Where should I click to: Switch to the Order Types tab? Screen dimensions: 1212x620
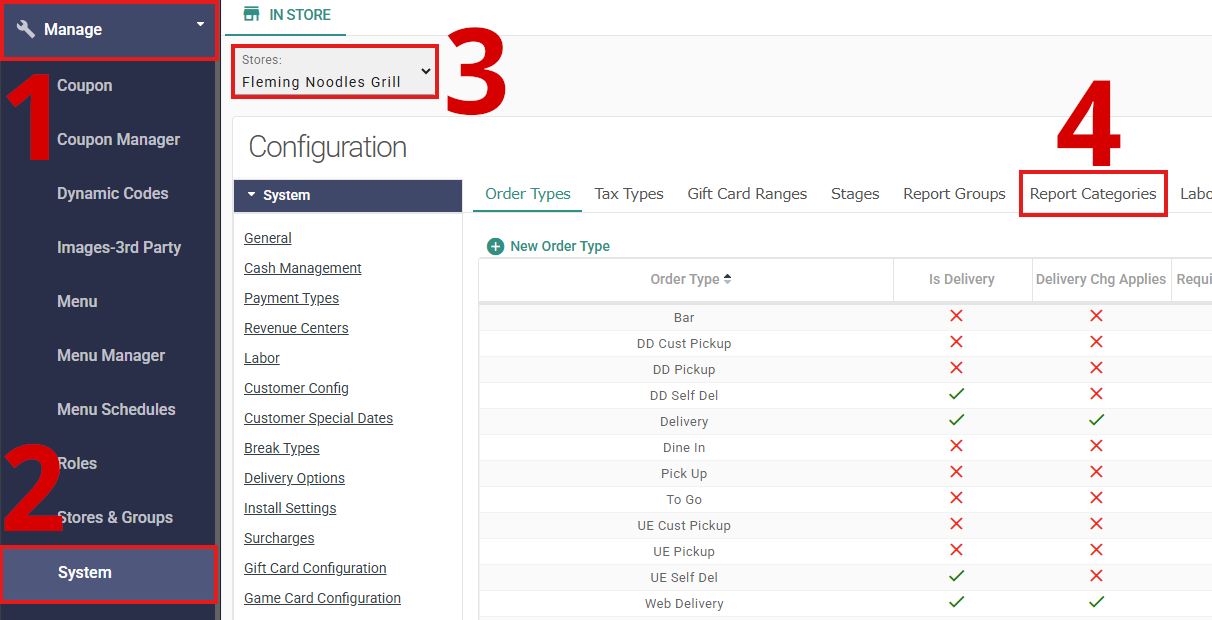coord(528,194)
